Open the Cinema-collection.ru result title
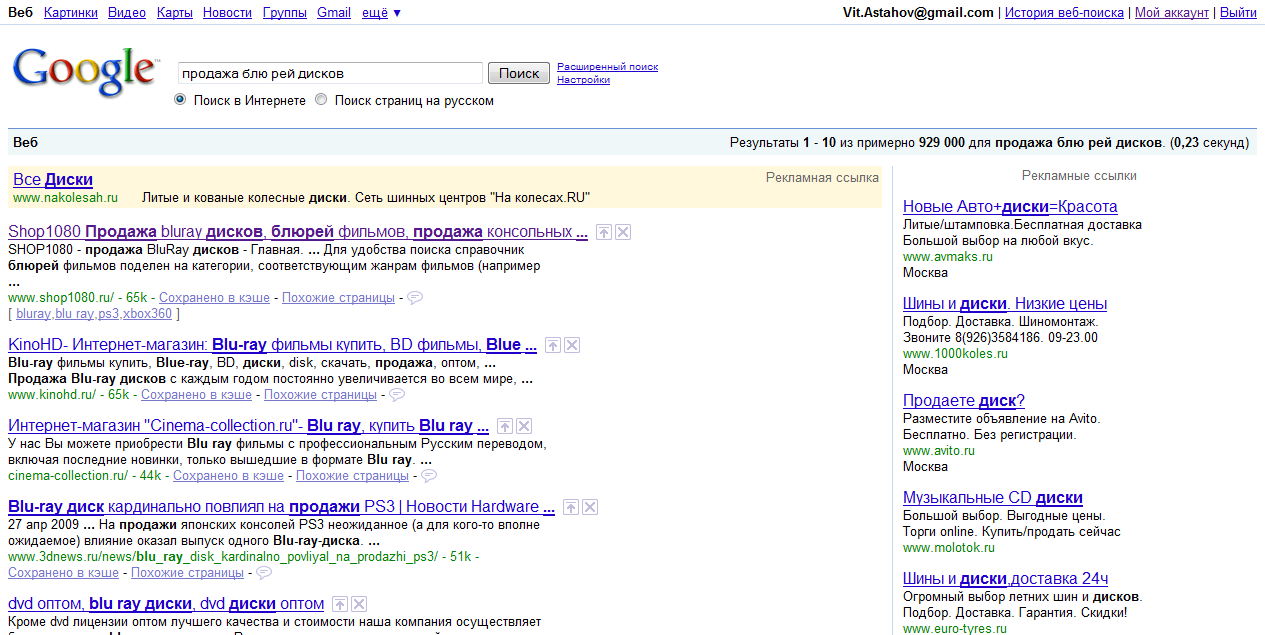Viewport: 1265px width, 635px height. (x=248, y=426)
